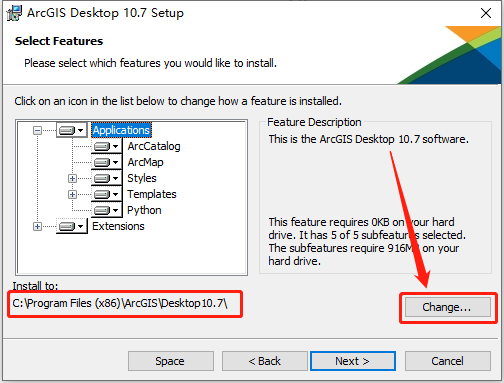Go to previous step with Back

[x=265, y=361]
